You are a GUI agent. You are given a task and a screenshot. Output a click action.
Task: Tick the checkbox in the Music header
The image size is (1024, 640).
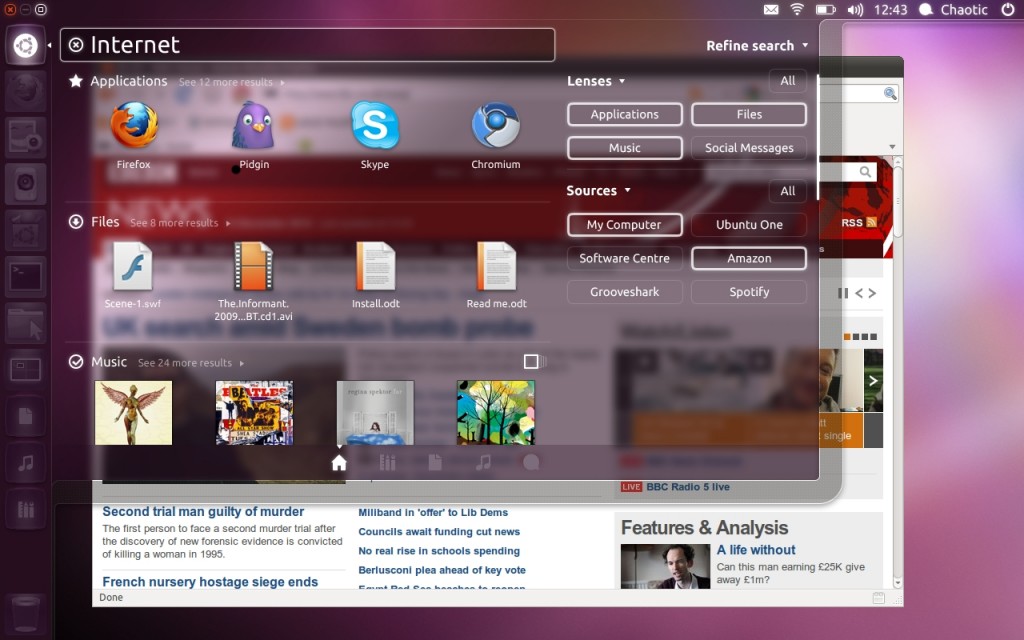click(x=531, y=361)
